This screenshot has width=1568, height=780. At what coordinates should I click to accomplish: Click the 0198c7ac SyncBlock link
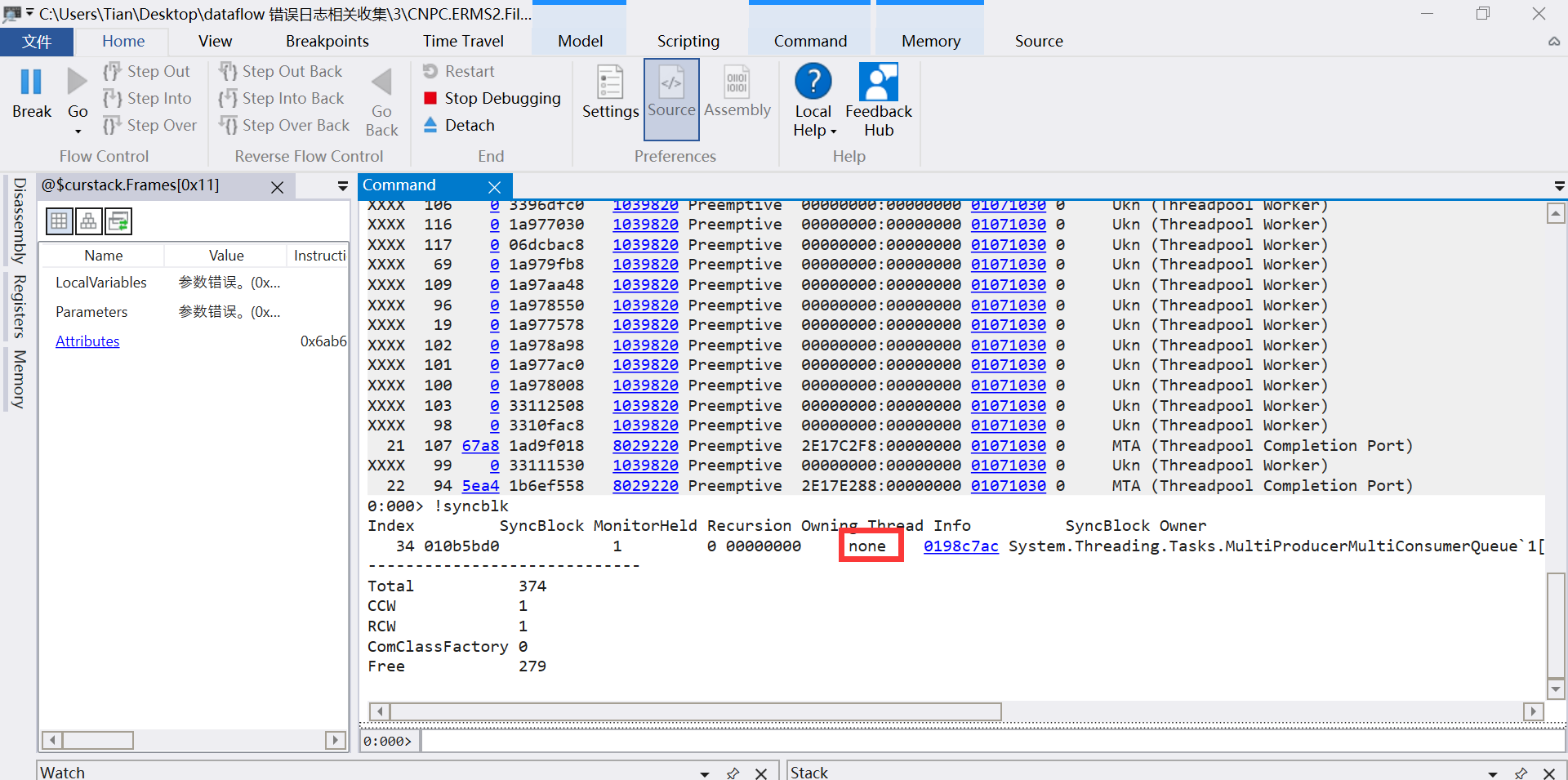click(961, 546)
